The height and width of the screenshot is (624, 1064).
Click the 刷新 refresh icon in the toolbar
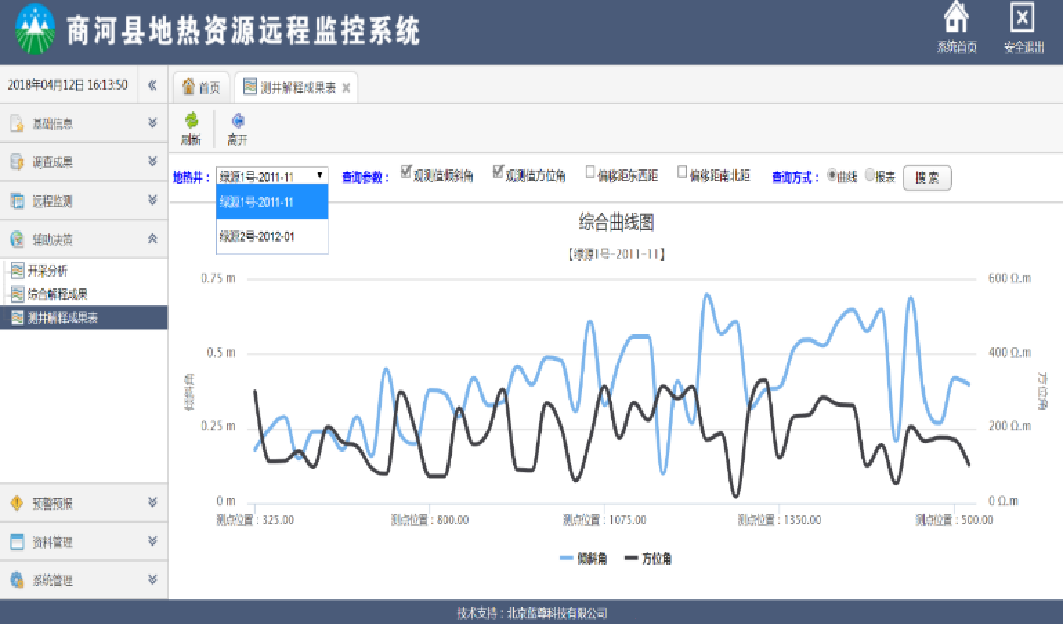click(190, 122)
